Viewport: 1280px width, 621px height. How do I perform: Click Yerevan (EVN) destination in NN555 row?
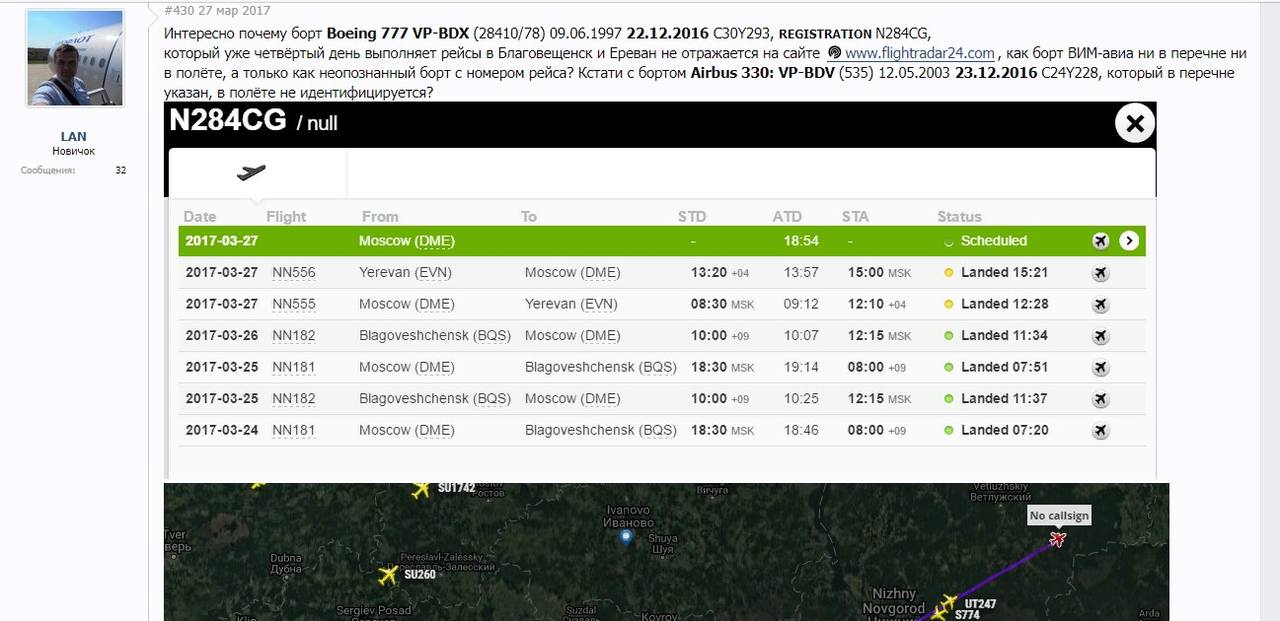pyautogui.click(x=571, y=304)
